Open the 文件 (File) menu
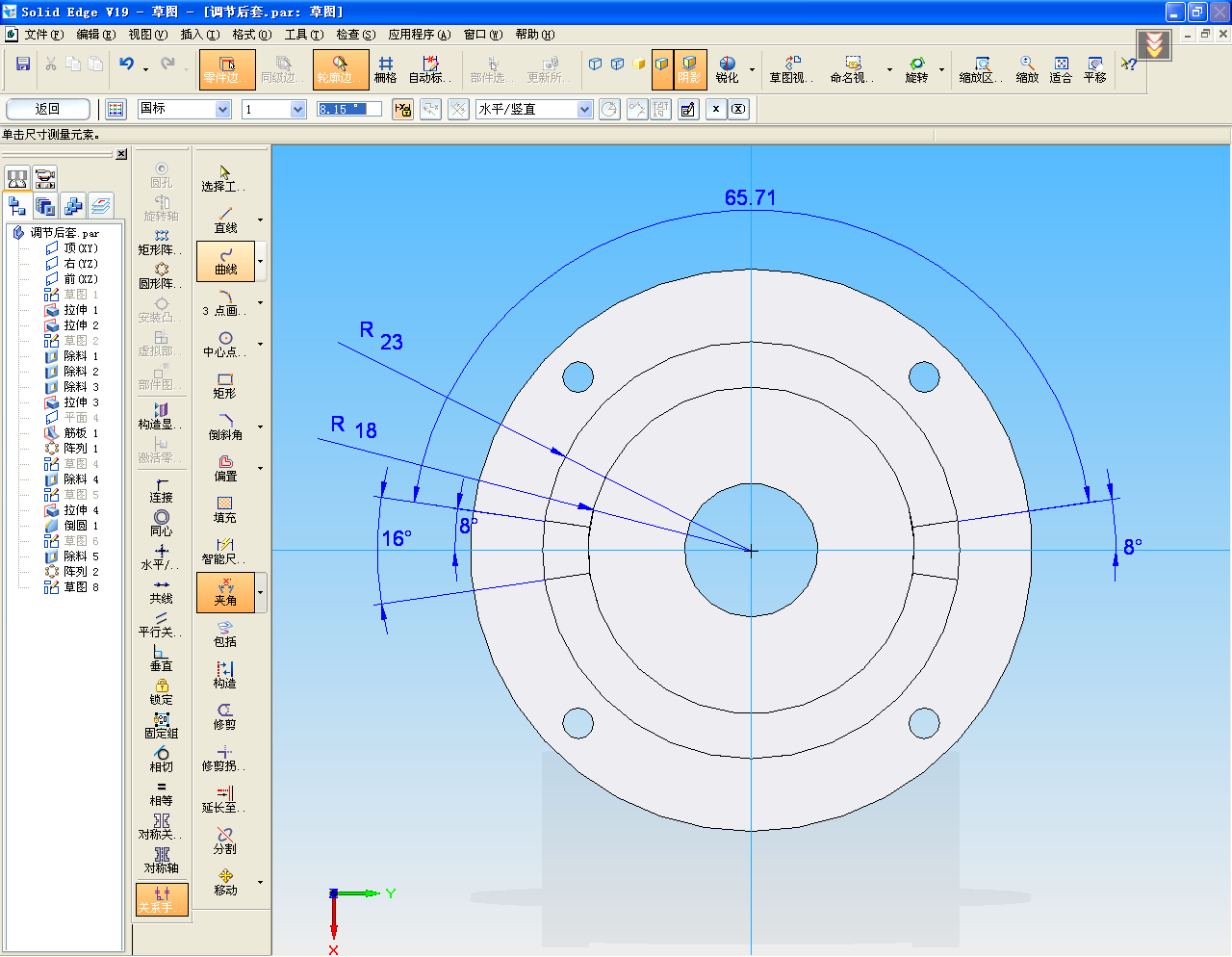Viewport: 1232px width, 957px height. [43, 34]
